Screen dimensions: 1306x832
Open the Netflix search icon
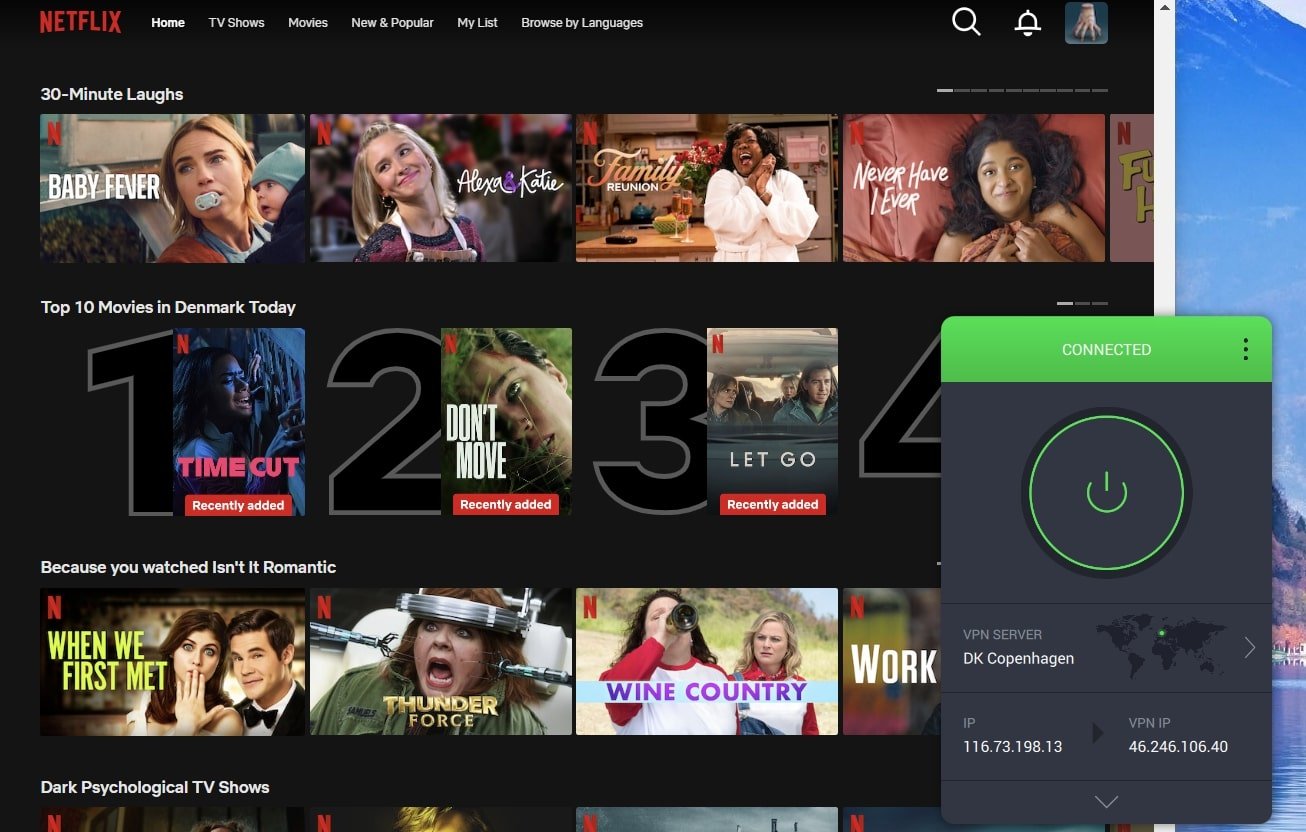[x=966, y=22]
